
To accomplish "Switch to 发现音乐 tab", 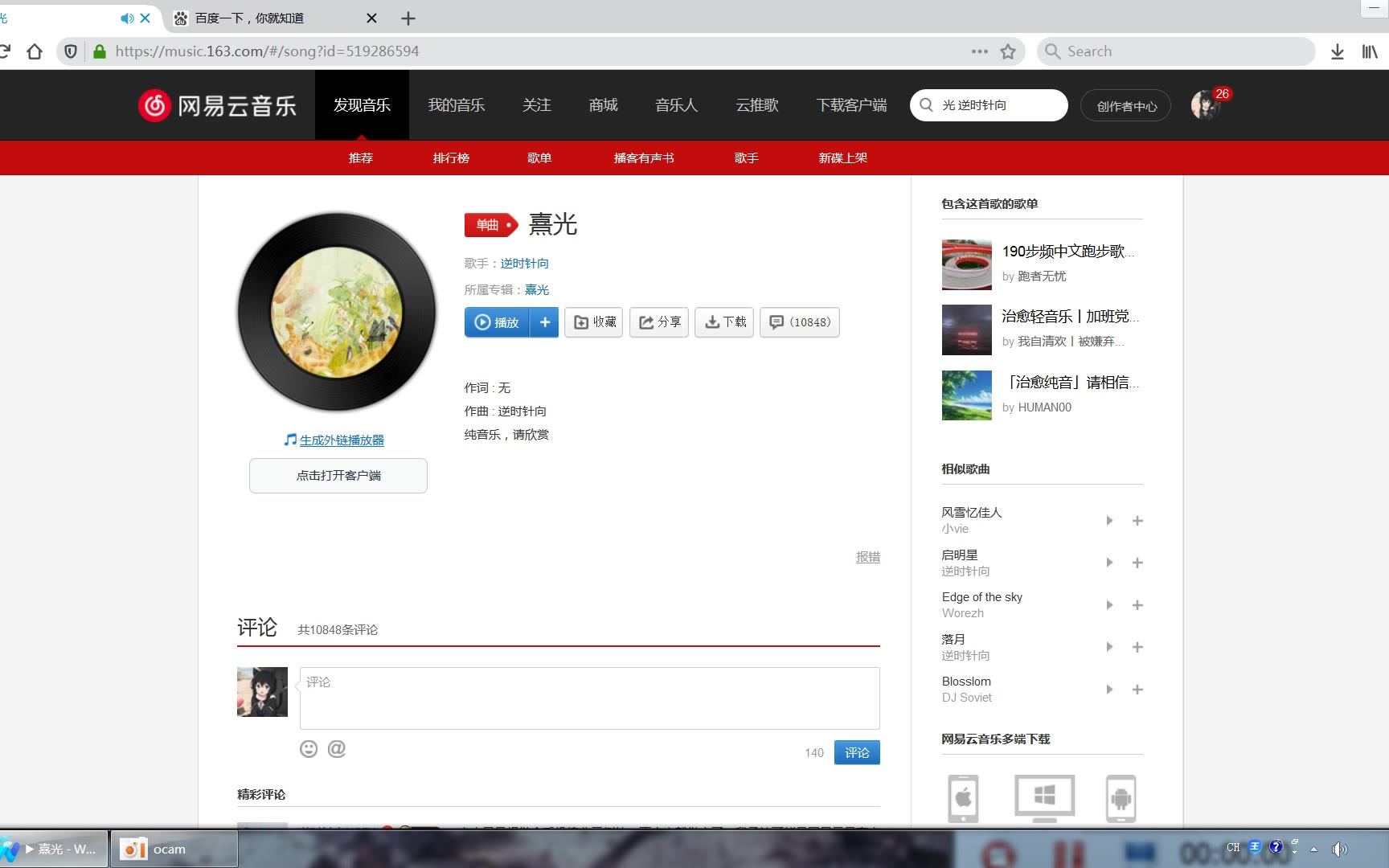I will (x=362, y=105).
